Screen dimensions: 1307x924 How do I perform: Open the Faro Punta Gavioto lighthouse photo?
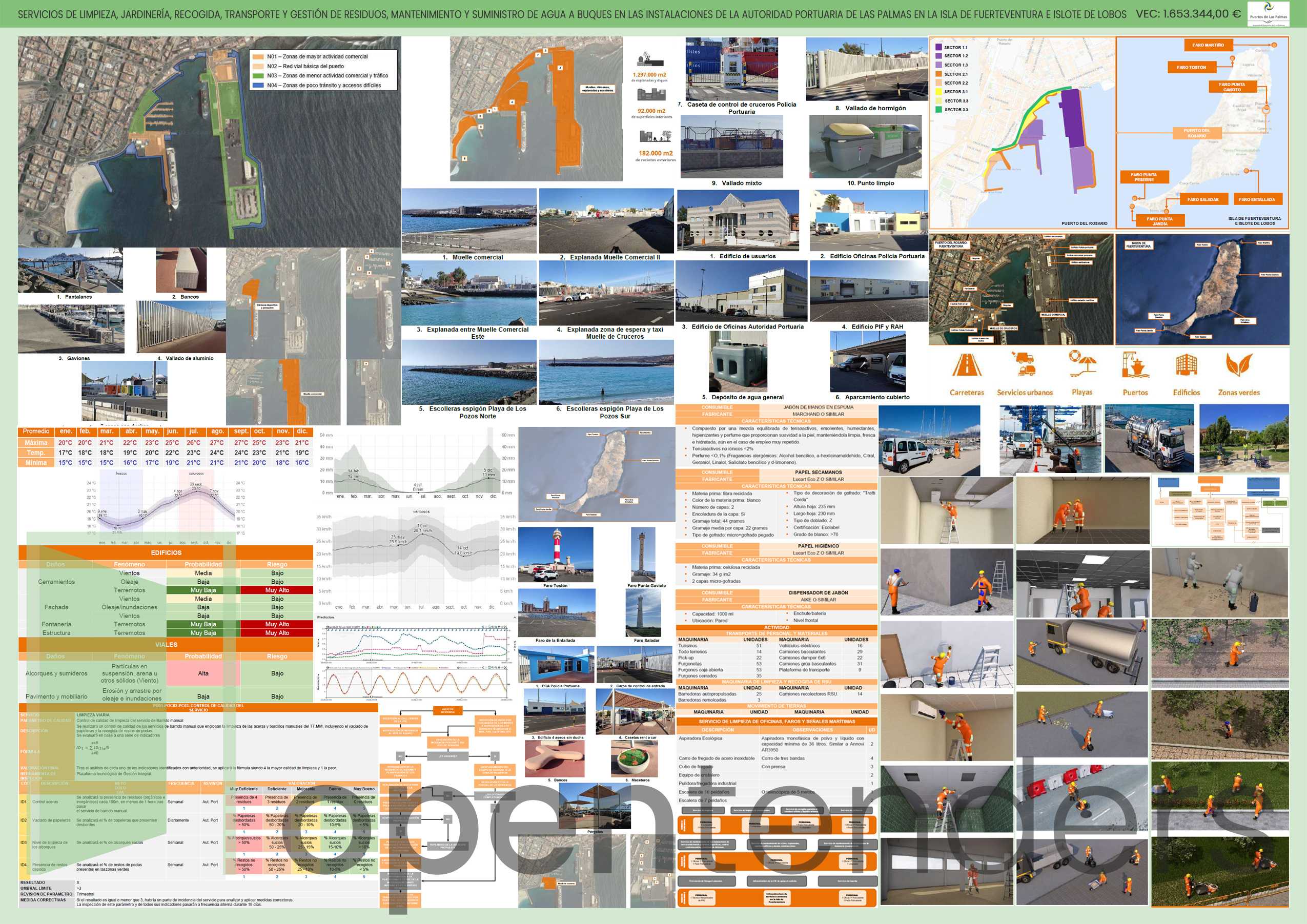click(x=644, y=555)
